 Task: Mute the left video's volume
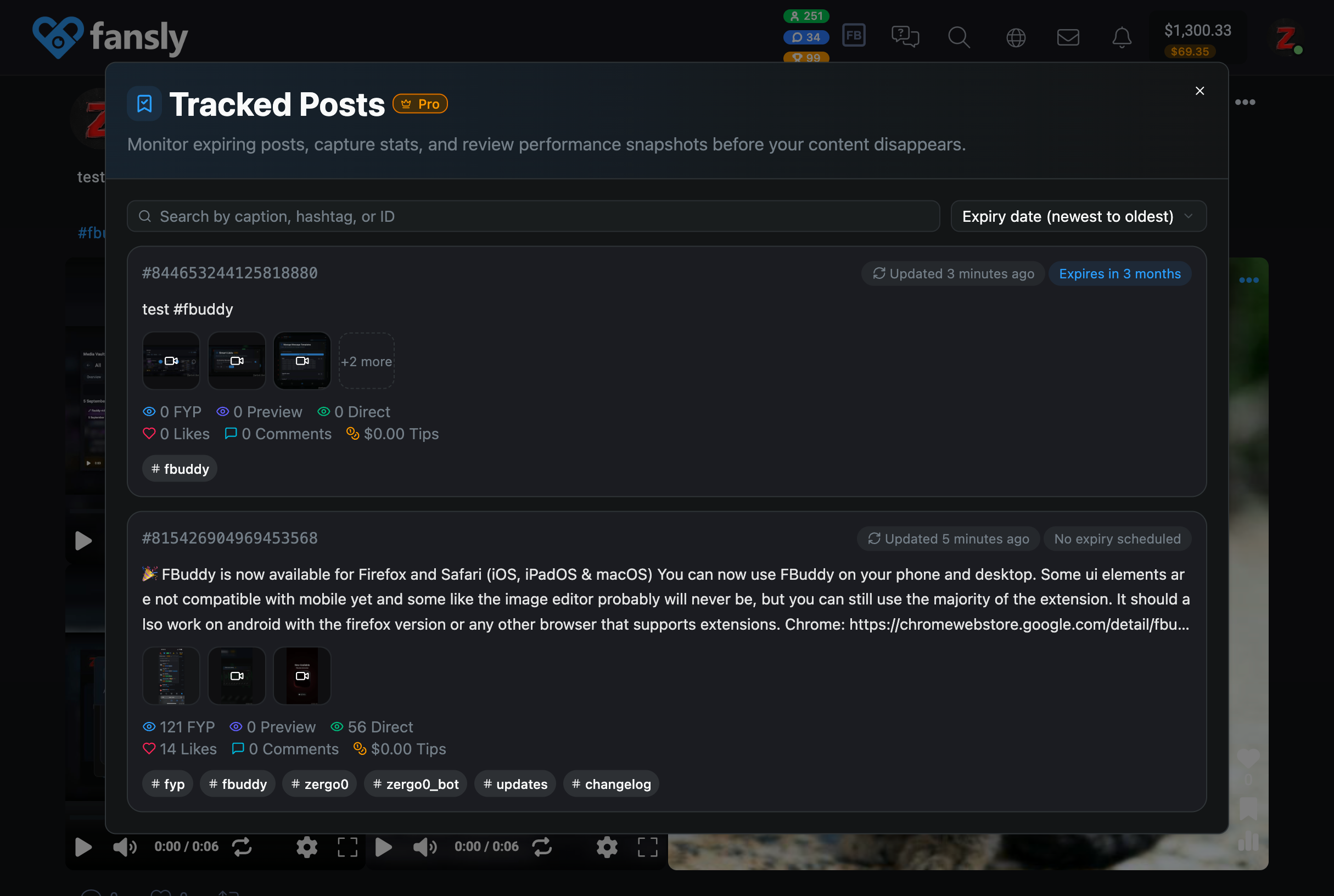click(125, 848)
